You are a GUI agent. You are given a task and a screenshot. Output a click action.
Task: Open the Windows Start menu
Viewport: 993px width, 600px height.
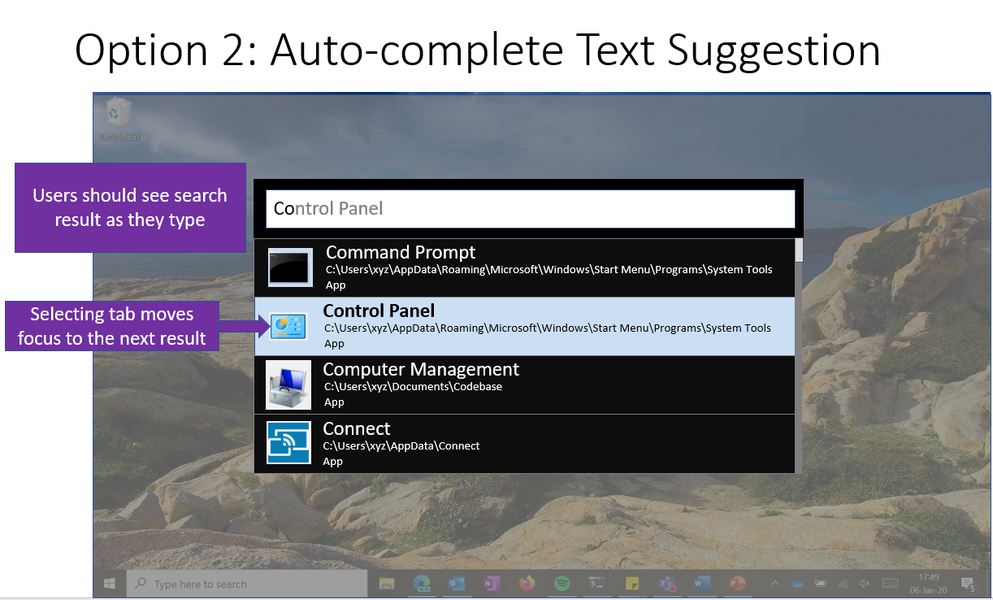[110, 584]
